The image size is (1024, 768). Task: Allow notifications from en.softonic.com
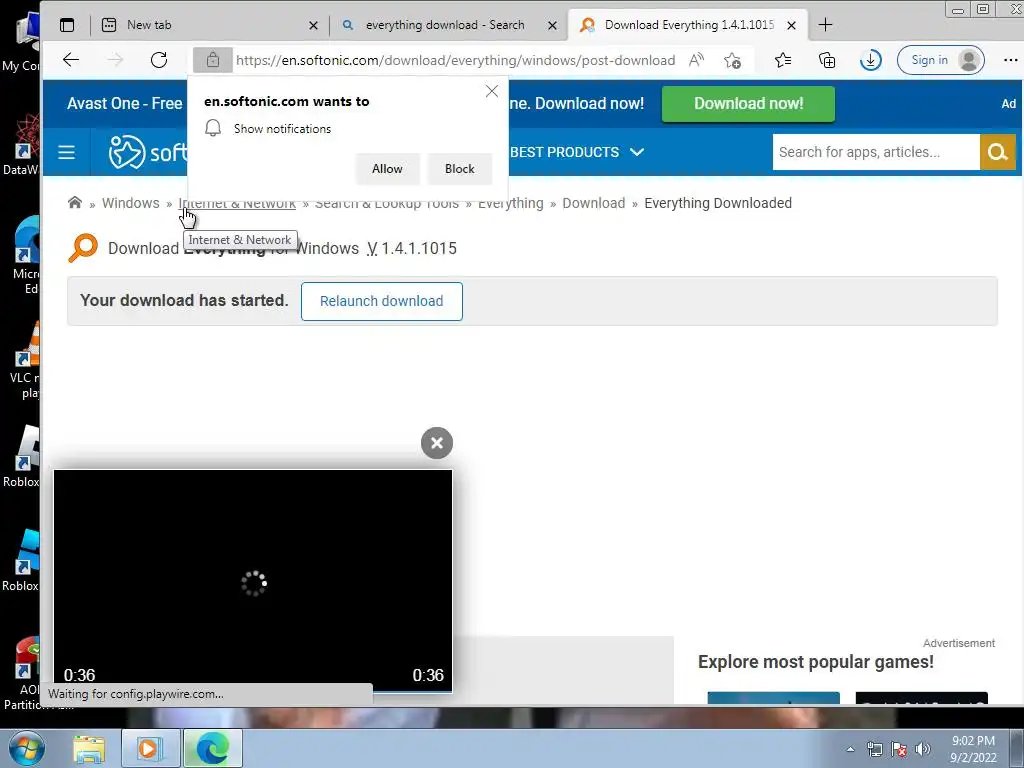[x=387, y=168]
